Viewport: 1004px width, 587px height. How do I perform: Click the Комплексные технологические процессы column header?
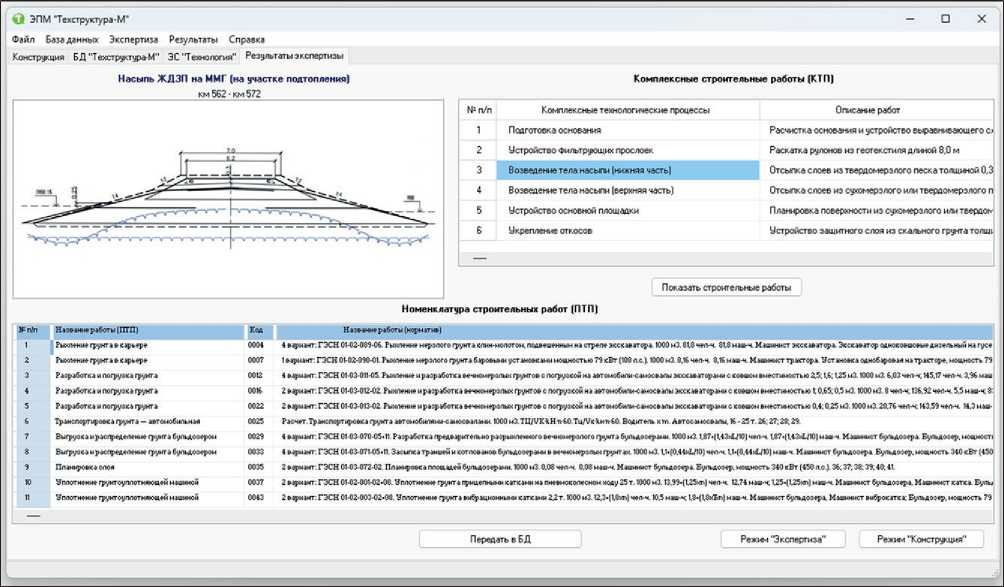625,109
